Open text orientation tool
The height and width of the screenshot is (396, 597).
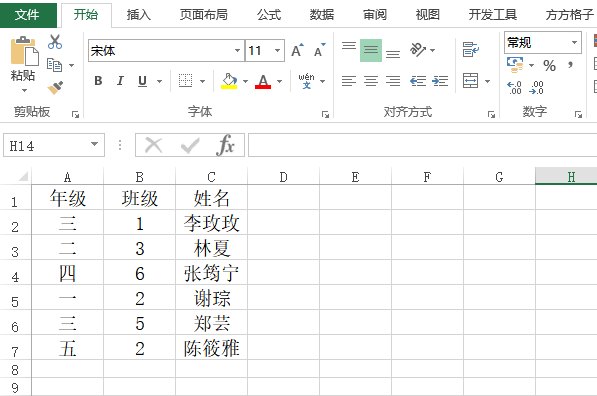[x=418, y=50]
